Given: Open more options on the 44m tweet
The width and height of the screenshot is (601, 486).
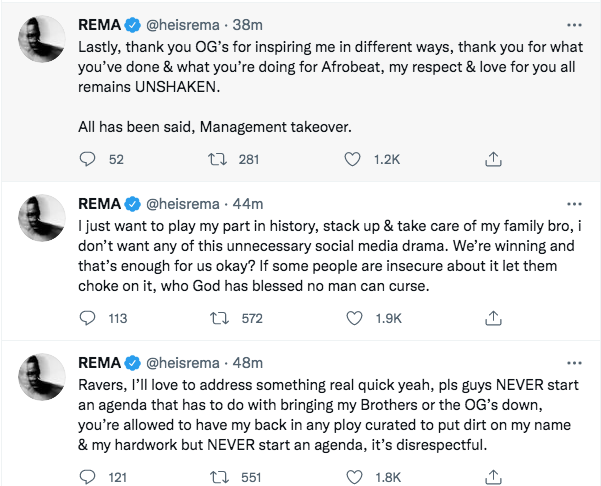Looking at the screenshot, I should [x=572, y=204].
